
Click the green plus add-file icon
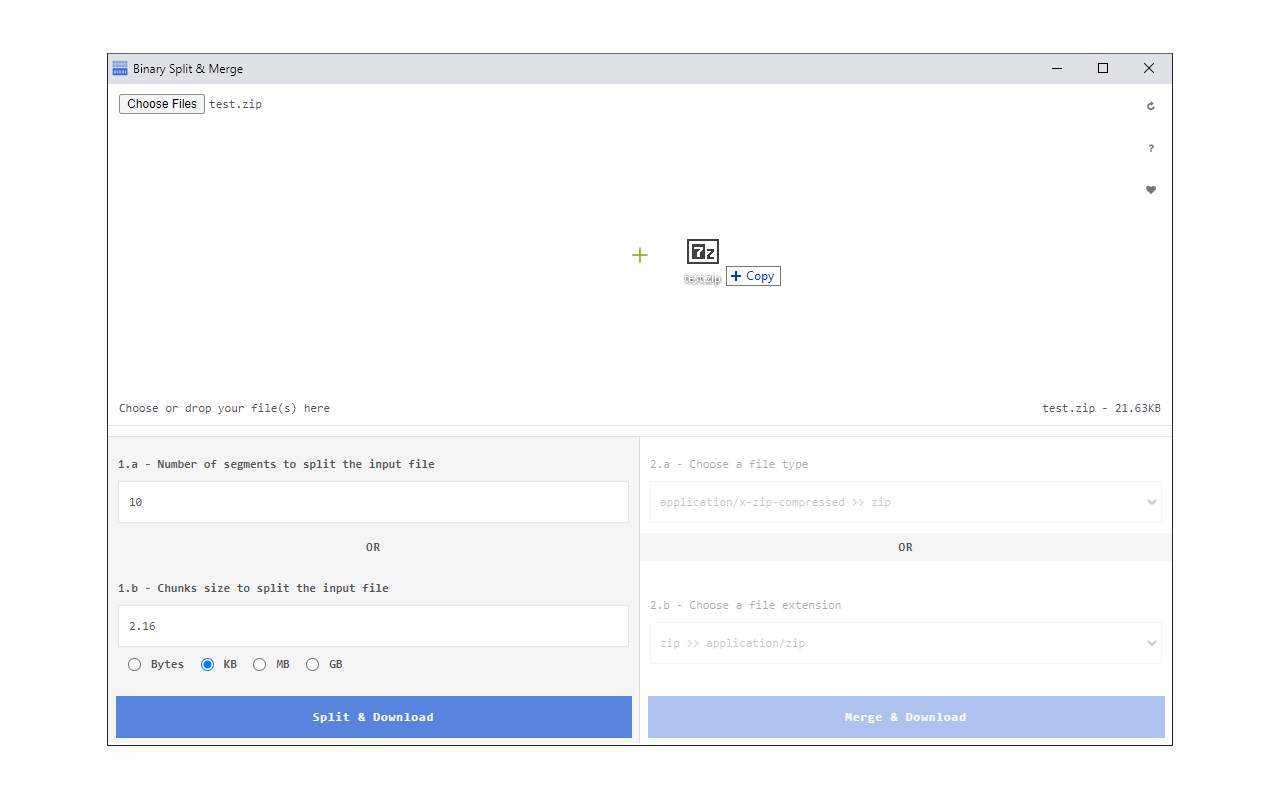click(x=639, y=255)
